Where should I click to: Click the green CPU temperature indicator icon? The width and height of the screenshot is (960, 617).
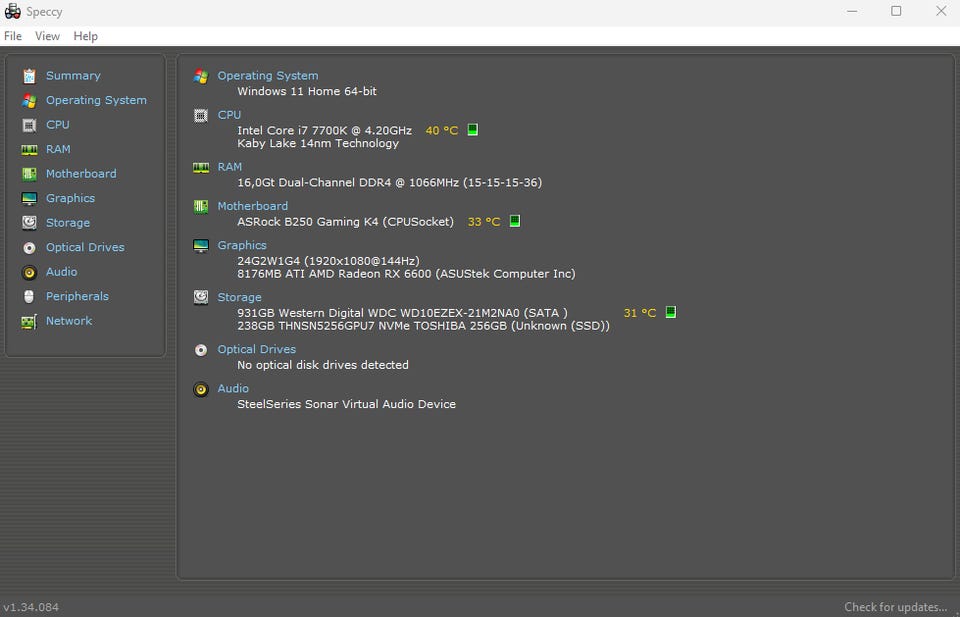[473, 130]
